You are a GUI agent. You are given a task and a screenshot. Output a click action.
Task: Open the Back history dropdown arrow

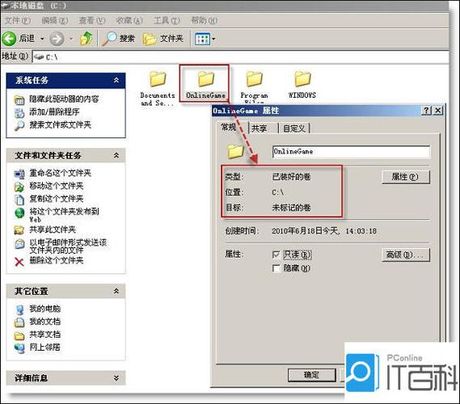coord(42,39)
